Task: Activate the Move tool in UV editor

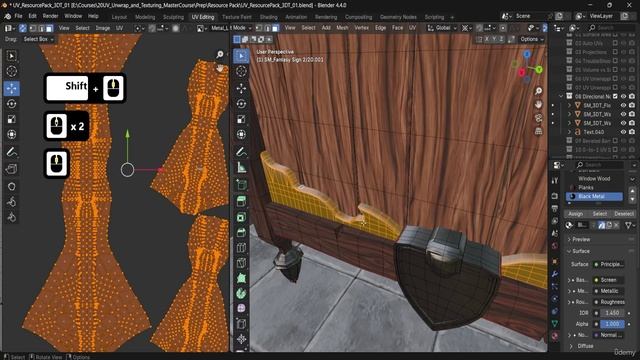Action: tap(11, 88)
